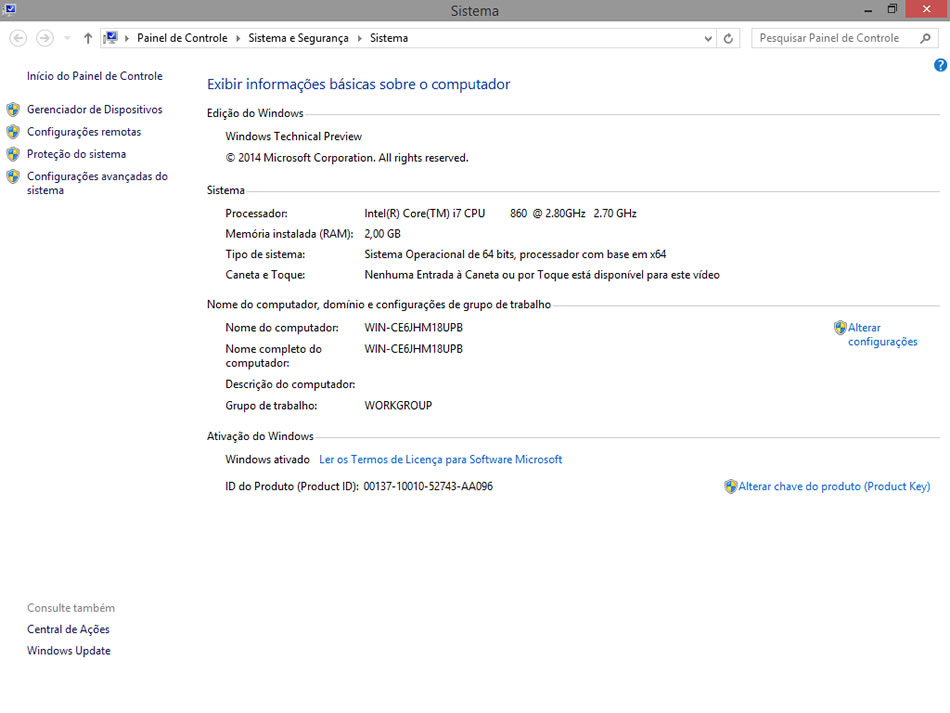Click the computer icon in address bar
Image resolution: width=950 pixels, height=713 pixels.
110,38
